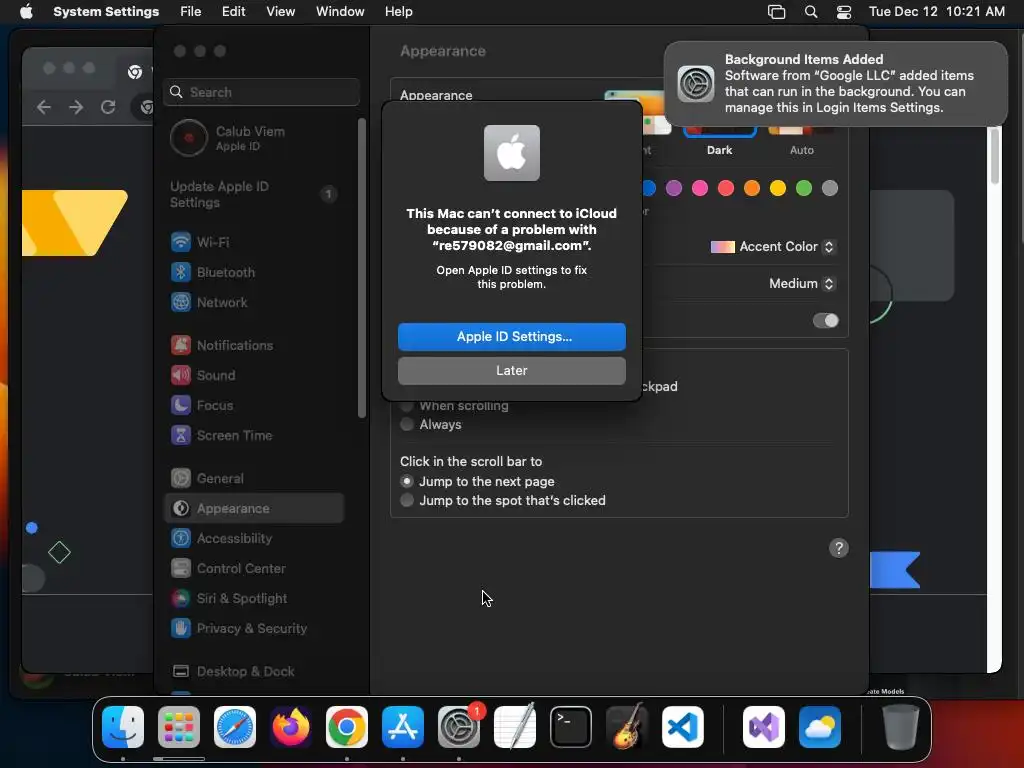Open the Apple menu

[26, 12]
